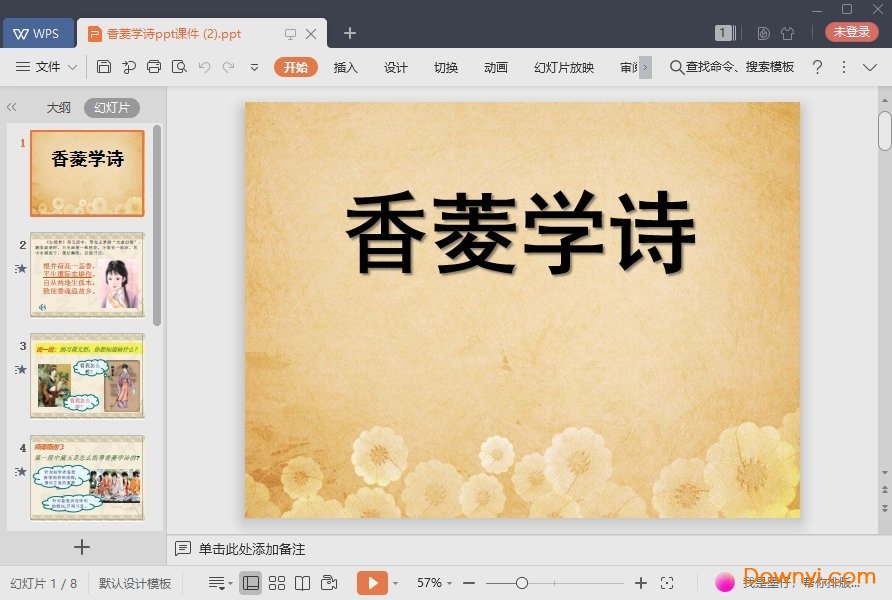Switch to the 插入 ribbon tab
The image size is (892, 600).
(345, 68)
